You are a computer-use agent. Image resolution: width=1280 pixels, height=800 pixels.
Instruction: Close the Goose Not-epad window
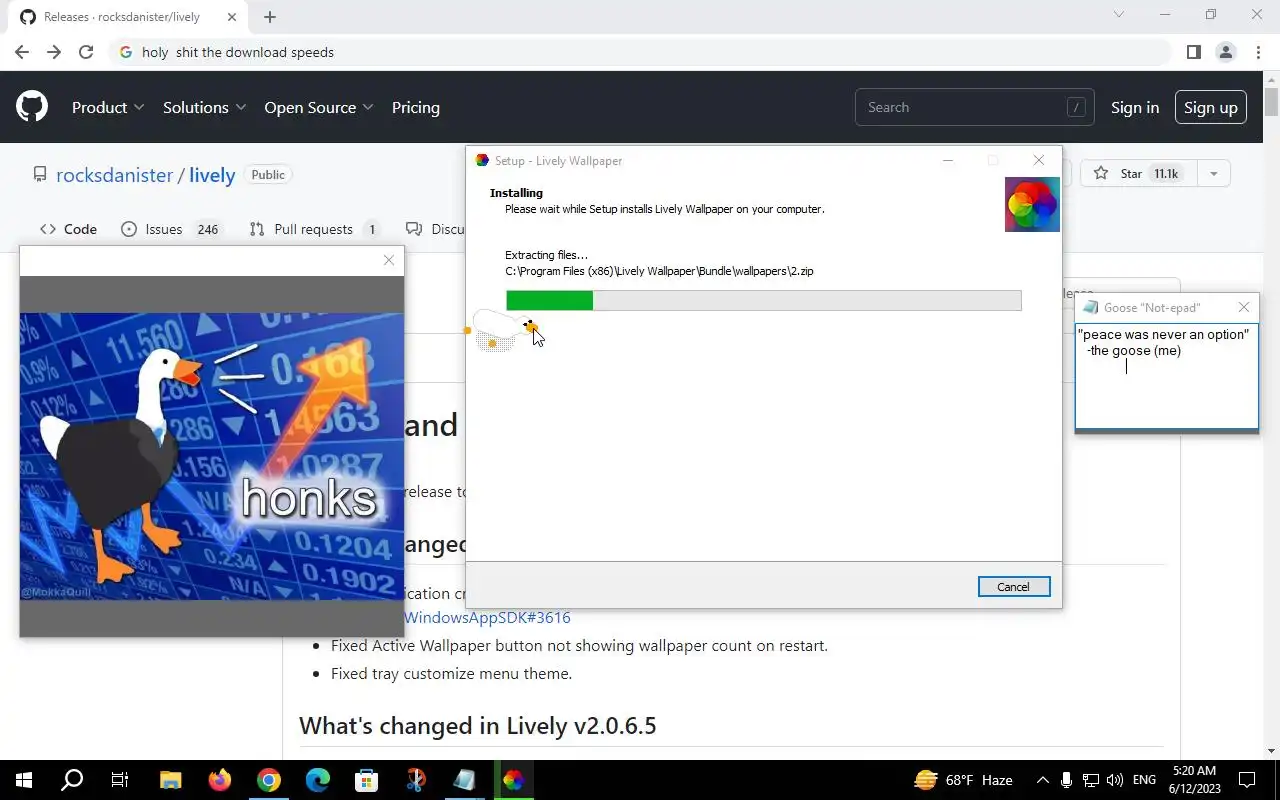(1244, 307)
